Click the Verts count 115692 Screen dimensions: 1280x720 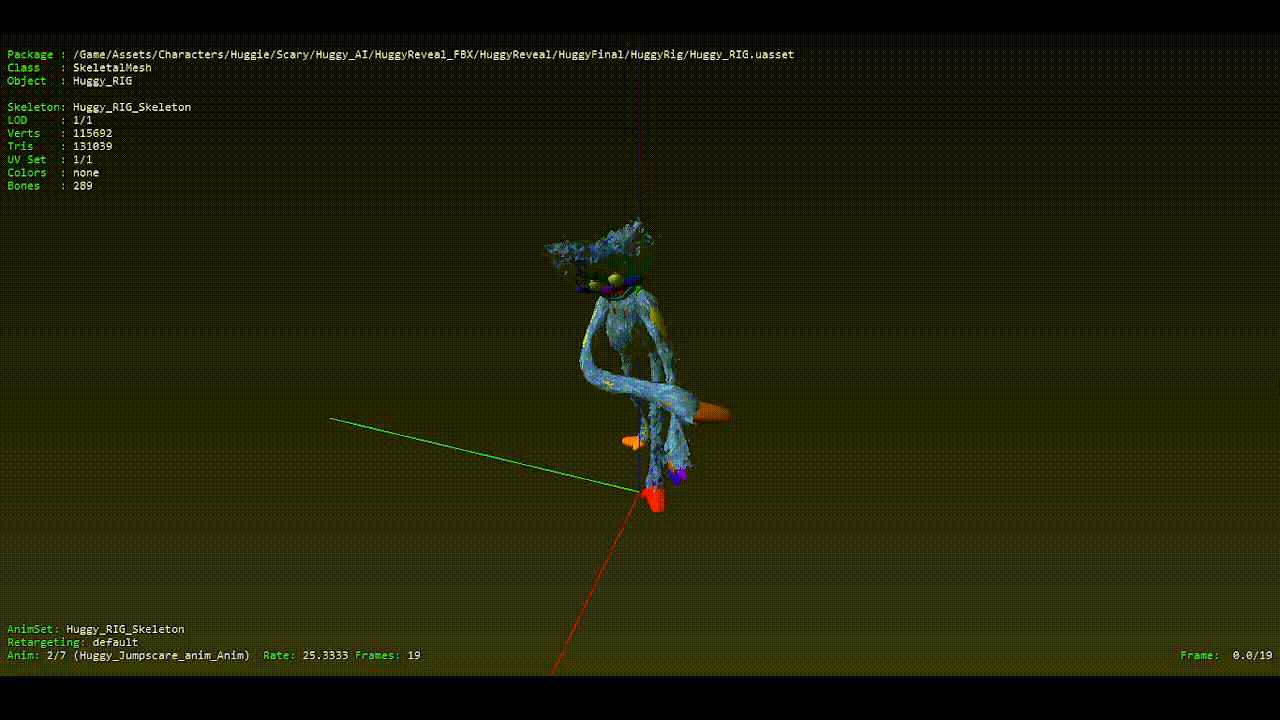(92, 133)
